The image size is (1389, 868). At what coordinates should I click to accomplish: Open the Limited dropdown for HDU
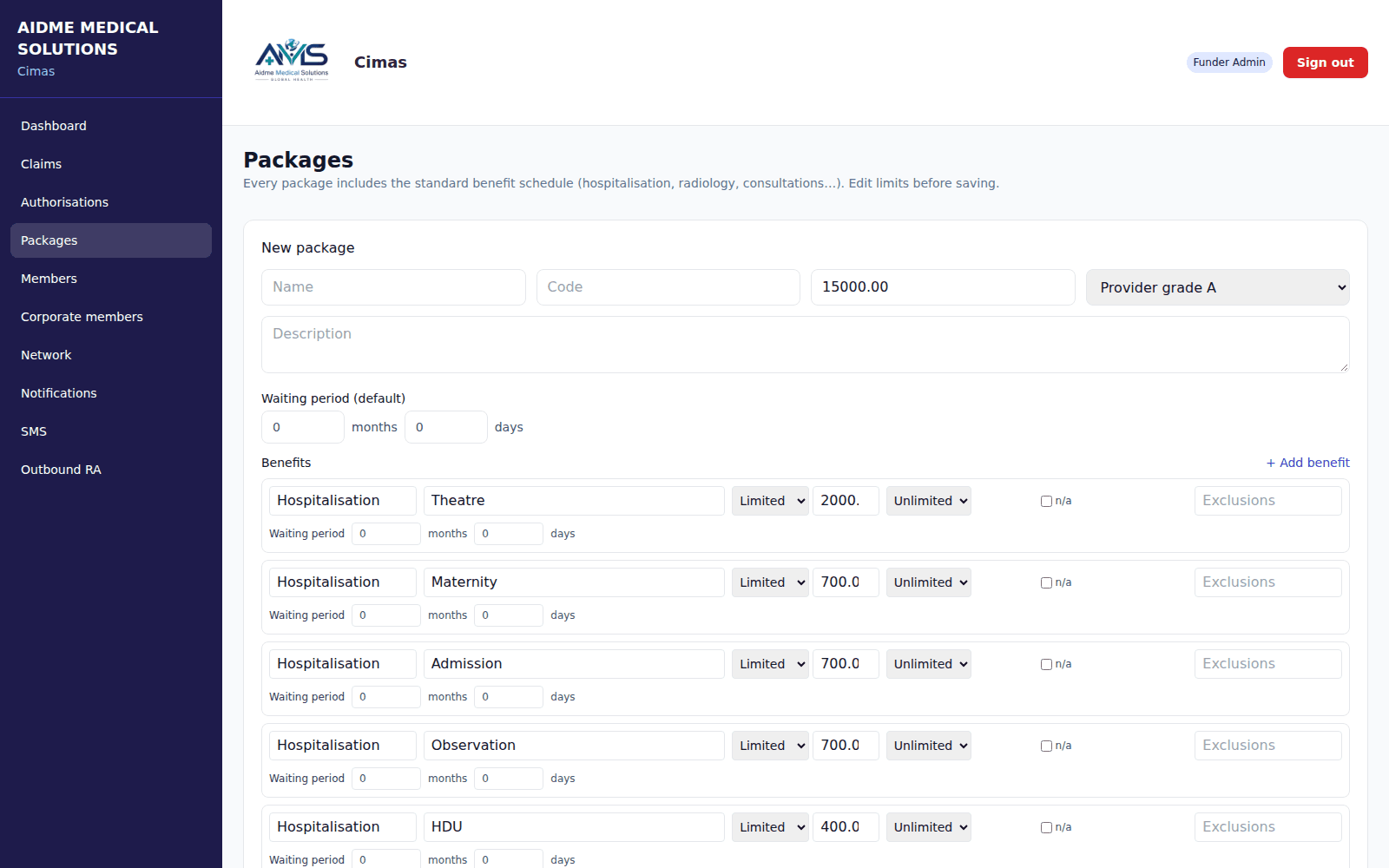point(770,827)
